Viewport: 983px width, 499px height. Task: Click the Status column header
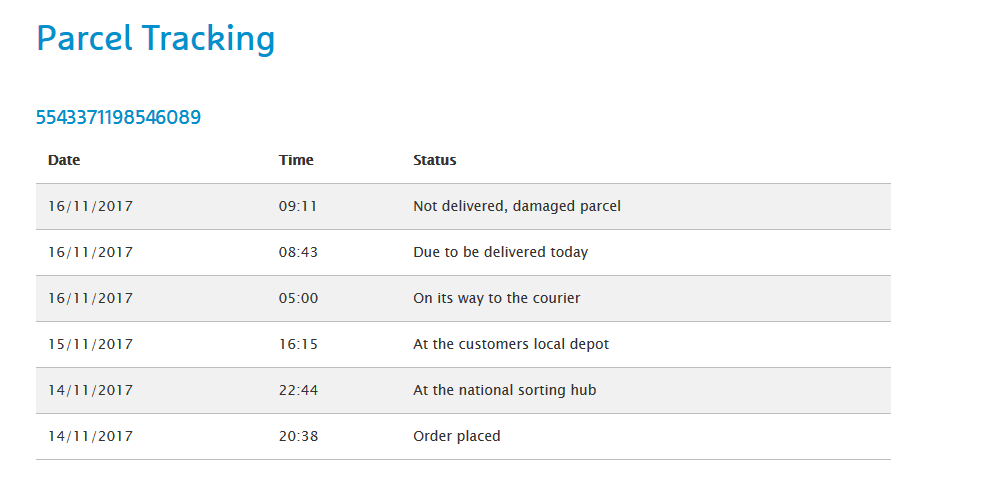click(434, 160)
